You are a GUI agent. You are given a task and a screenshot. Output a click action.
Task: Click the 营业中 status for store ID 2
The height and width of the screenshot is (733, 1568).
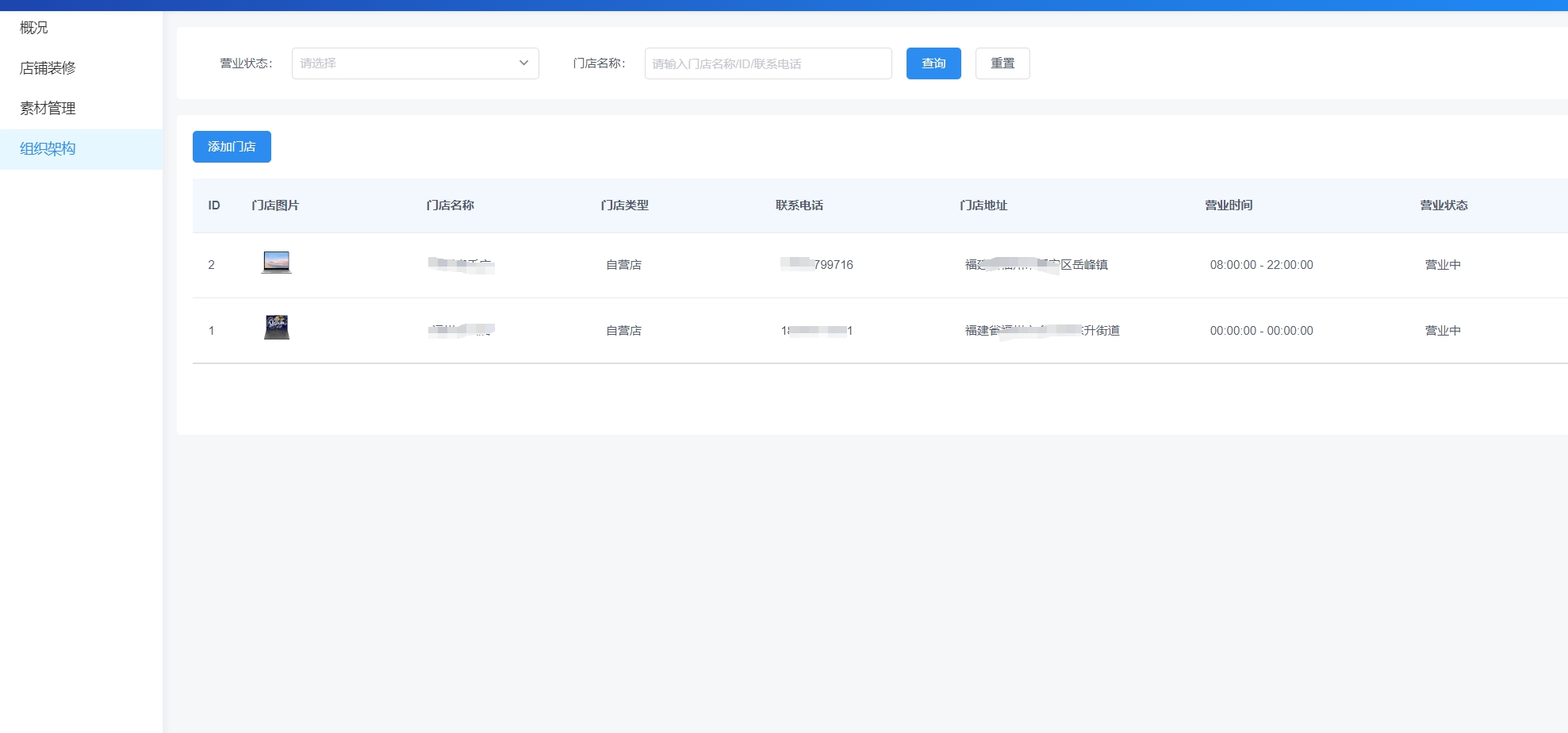point(1441,265)
